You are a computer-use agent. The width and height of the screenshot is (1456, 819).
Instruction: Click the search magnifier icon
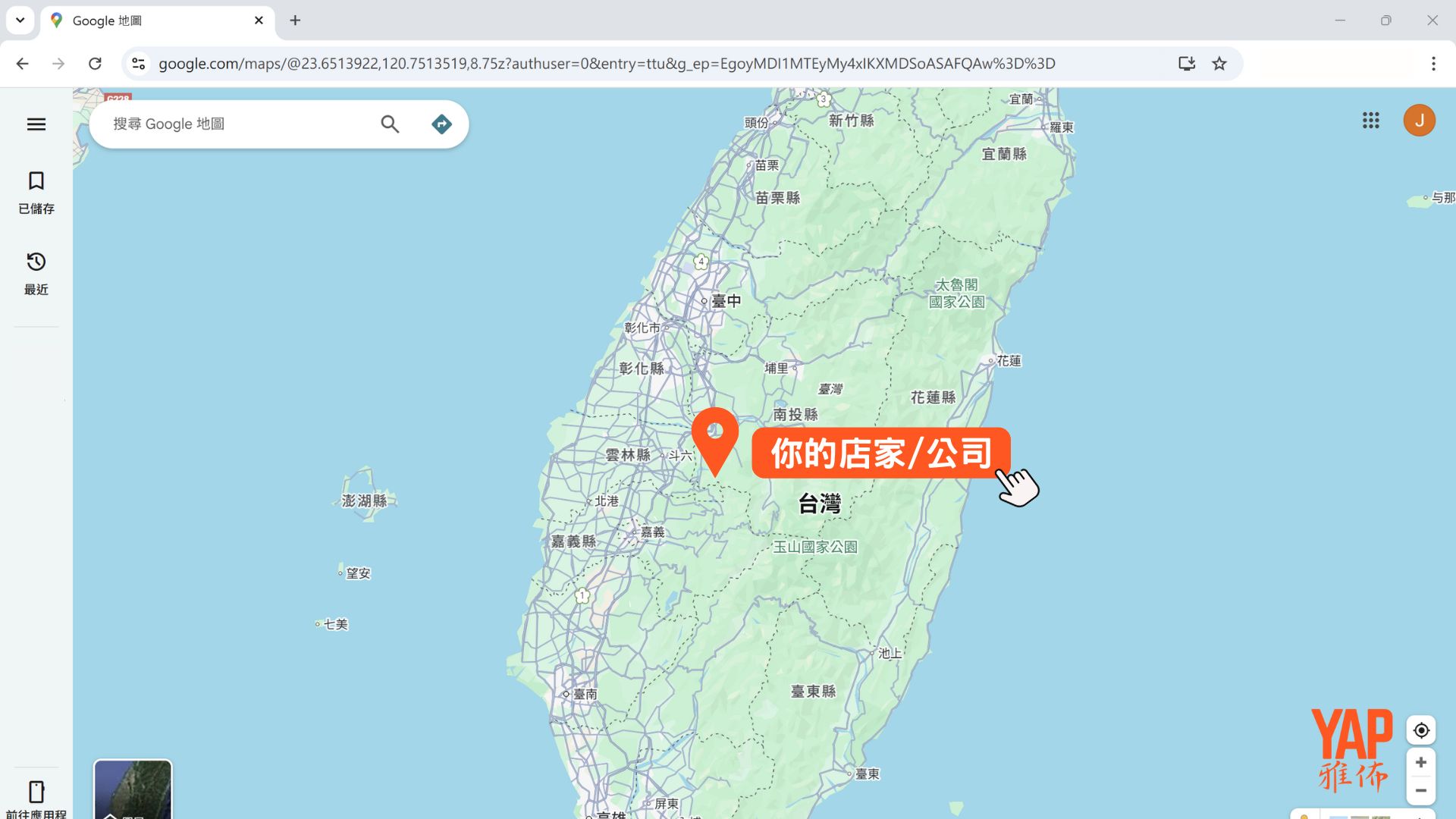pos(390,124)
